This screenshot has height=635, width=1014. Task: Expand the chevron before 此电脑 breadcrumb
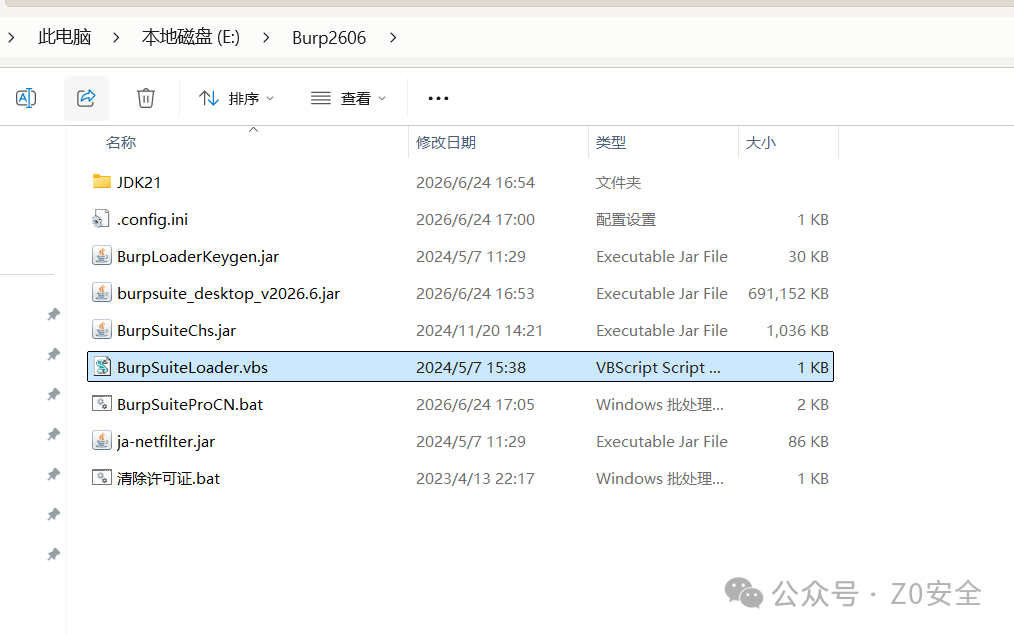[x=11, y=38]
